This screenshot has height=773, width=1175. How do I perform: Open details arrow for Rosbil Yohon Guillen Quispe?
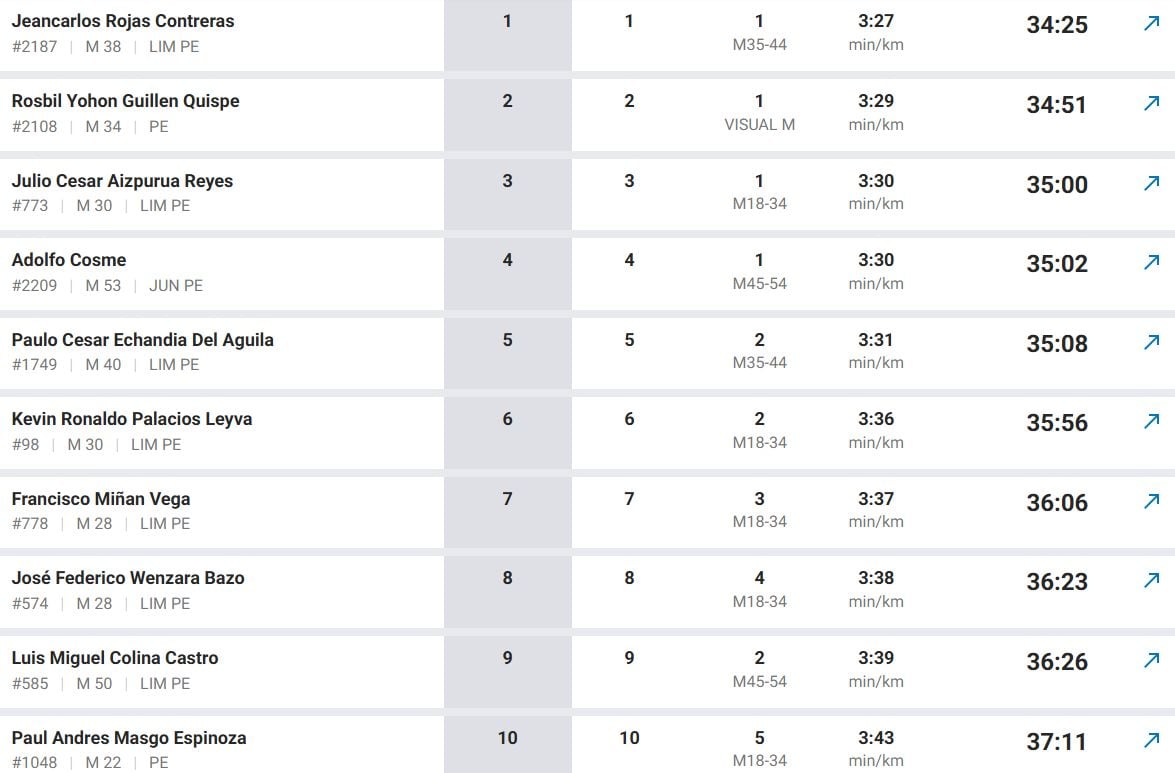(x=1152, y=103)
